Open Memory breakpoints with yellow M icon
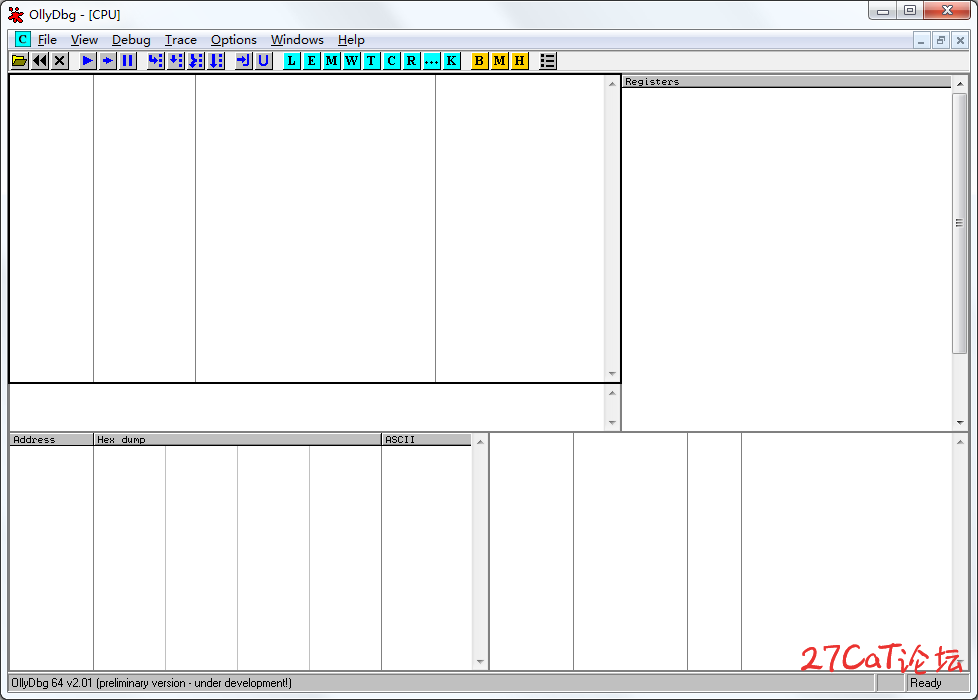 pyautogui.click(x=499, y=61)
